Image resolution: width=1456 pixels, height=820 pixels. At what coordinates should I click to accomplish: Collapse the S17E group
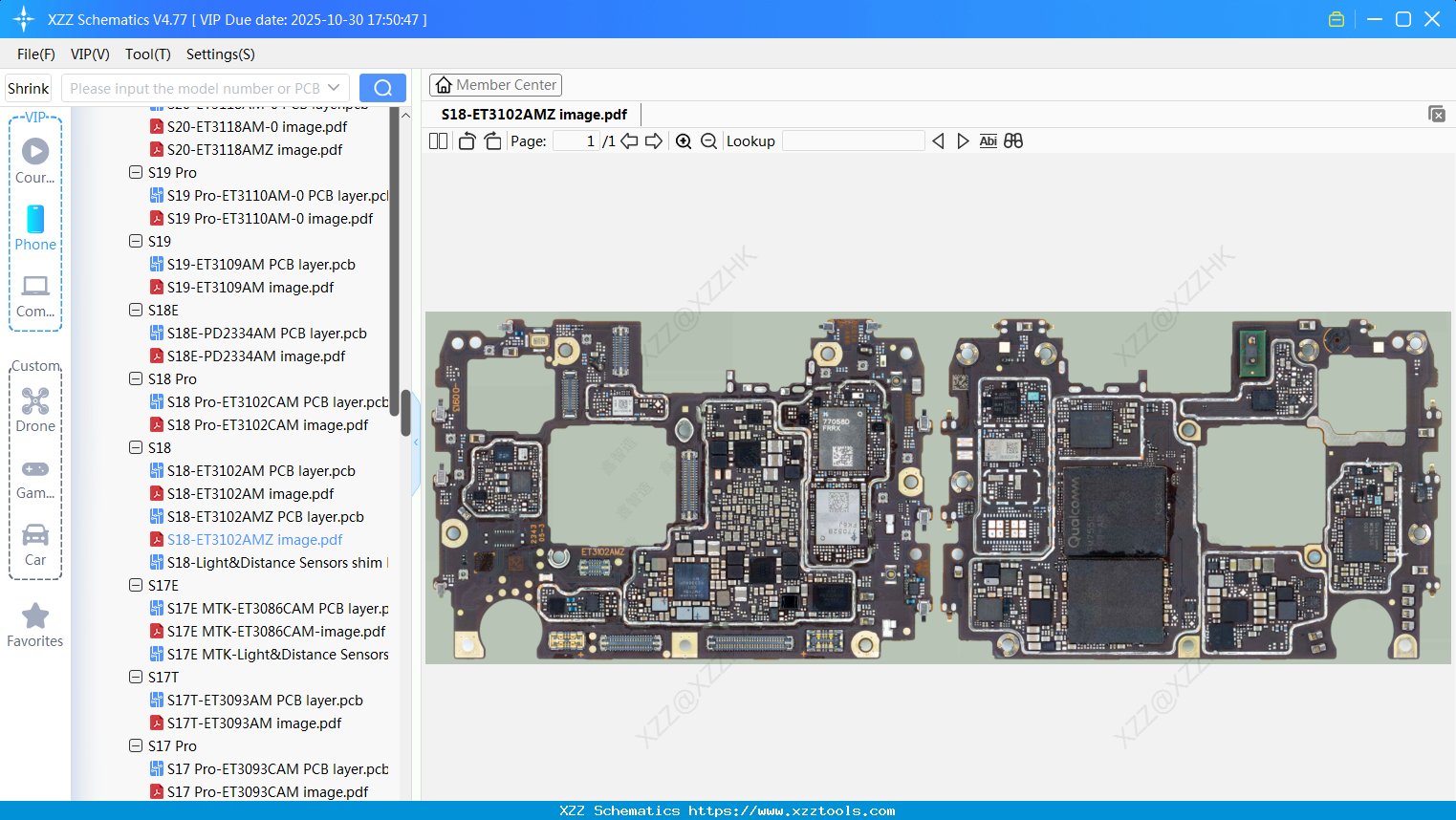pos(136,585)
